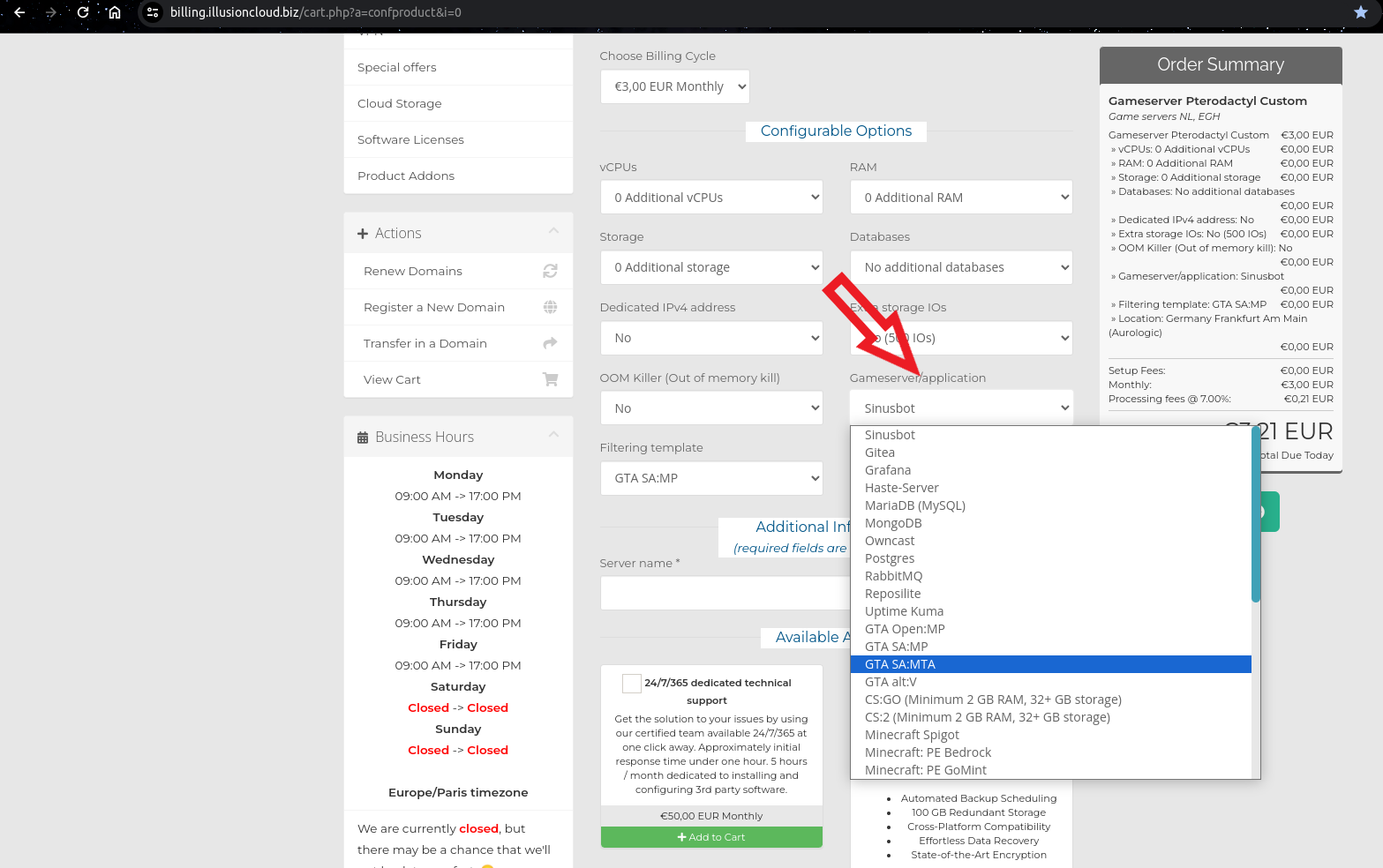Screen dimensions: 1383x868
Task: Open the browser home page icon
Action: [x=115, y=12]
